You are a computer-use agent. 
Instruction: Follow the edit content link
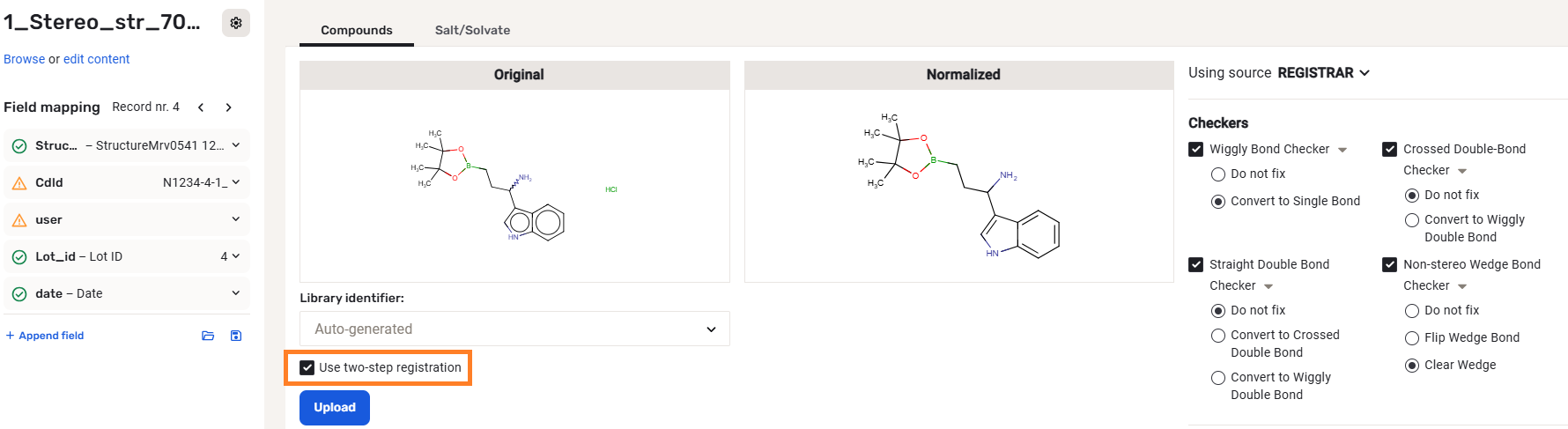[x=96, y=59]
